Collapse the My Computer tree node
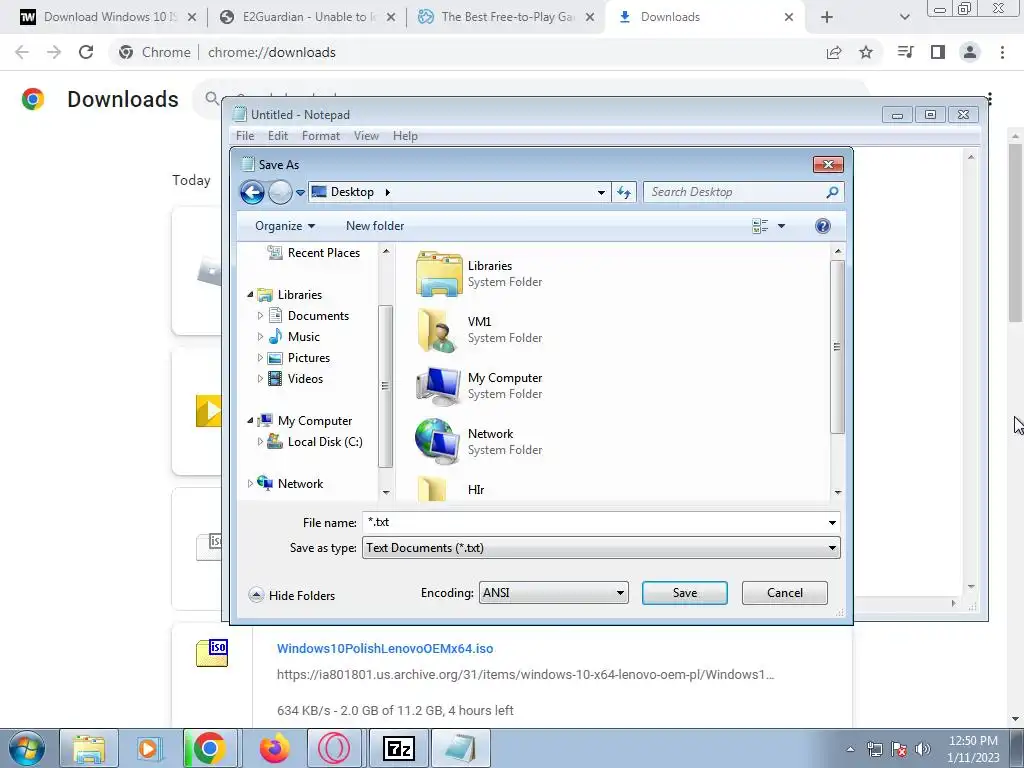The image size is (1024, 768). [250, 421]
